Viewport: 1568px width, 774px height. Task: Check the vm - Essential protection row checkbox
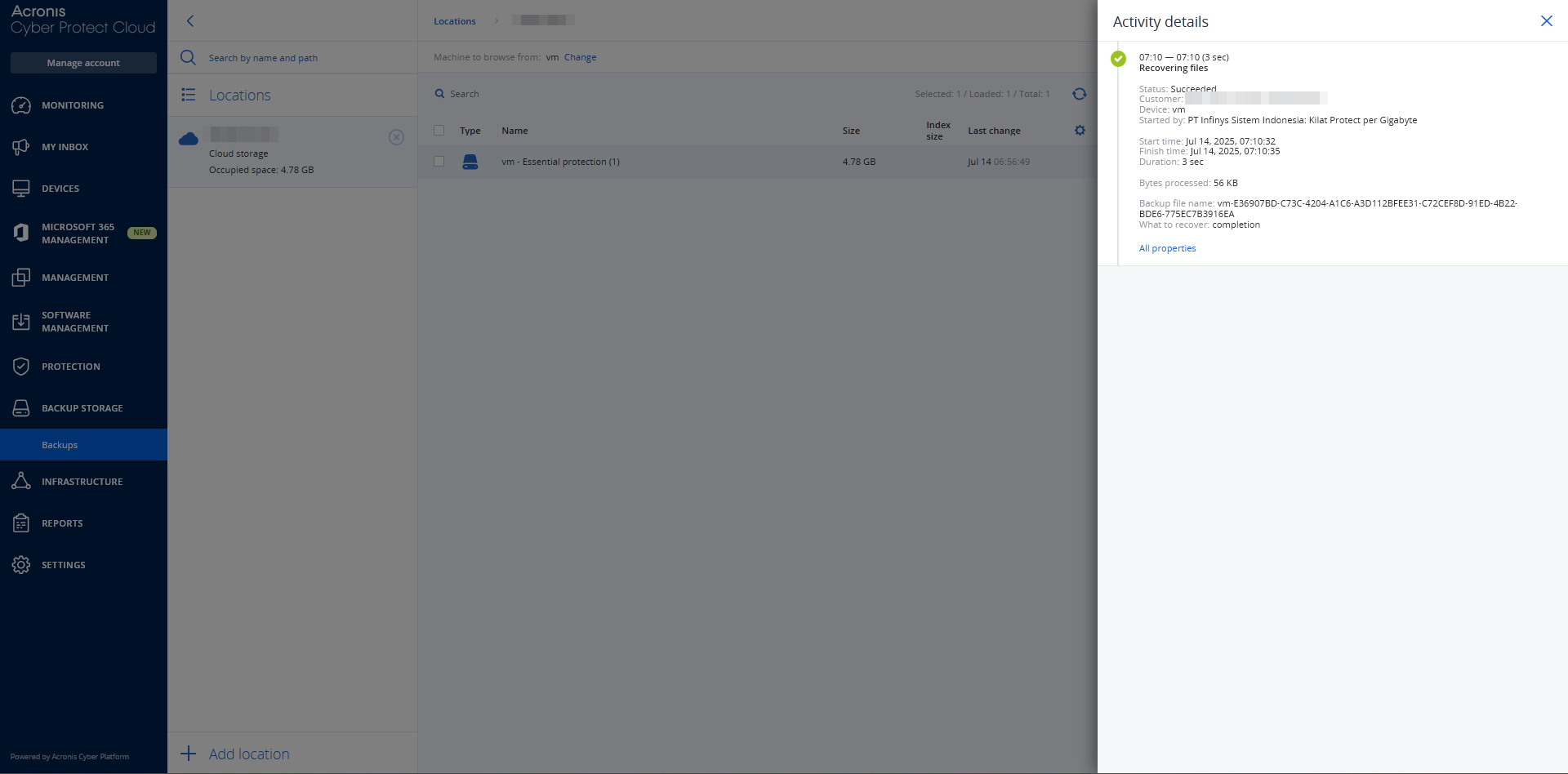coord(439,162)
